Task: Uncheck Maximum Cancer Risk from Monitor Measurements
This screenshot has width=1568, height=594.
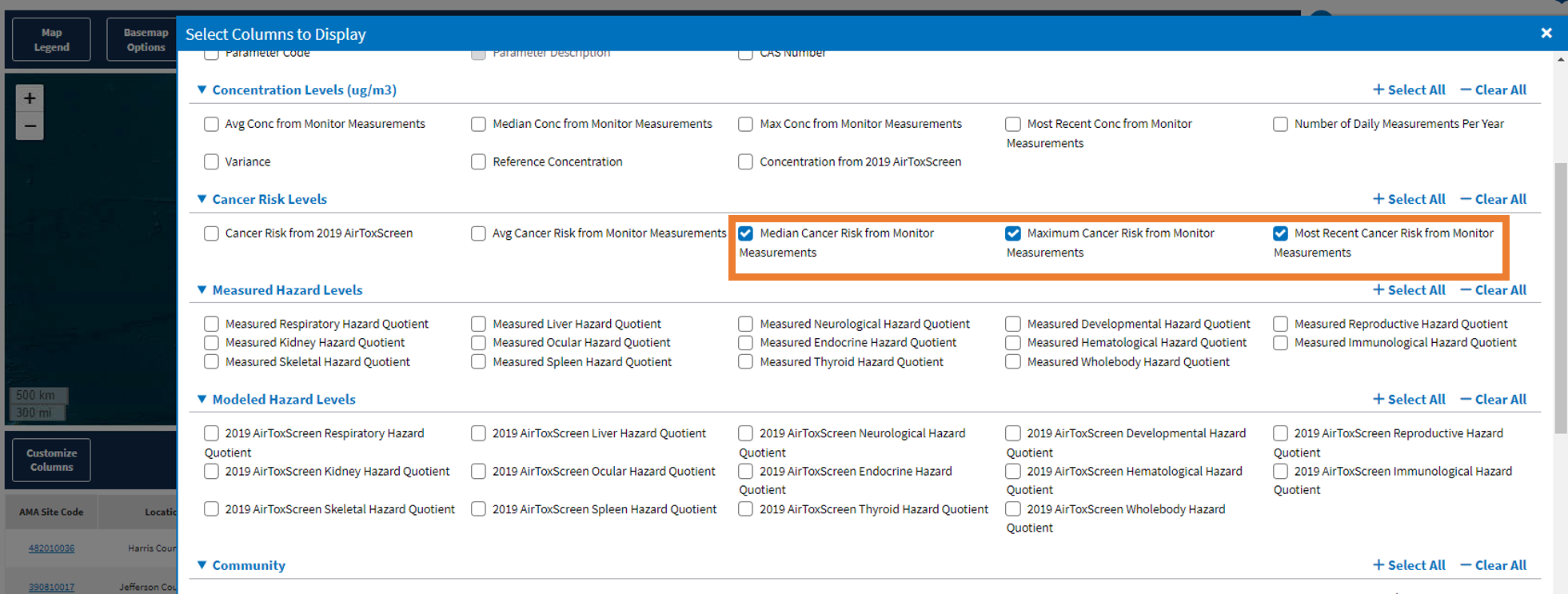Action: click(1013, 233)
